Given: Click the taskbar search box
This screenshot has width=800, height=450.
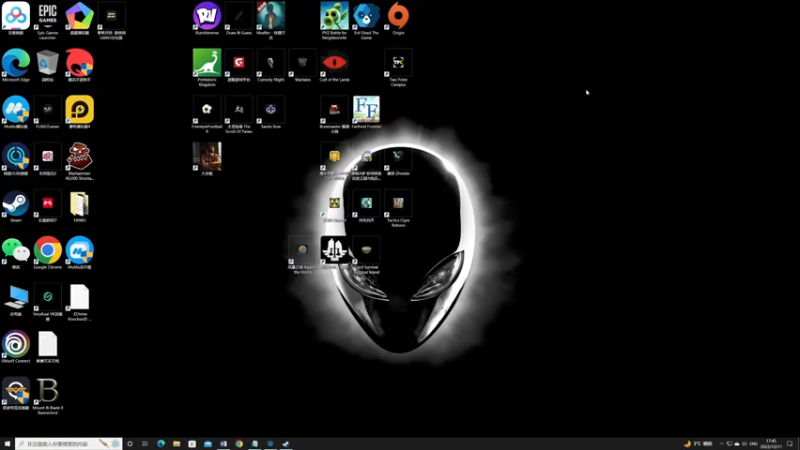Looking at the screenshot, I should tap(68, 444).
